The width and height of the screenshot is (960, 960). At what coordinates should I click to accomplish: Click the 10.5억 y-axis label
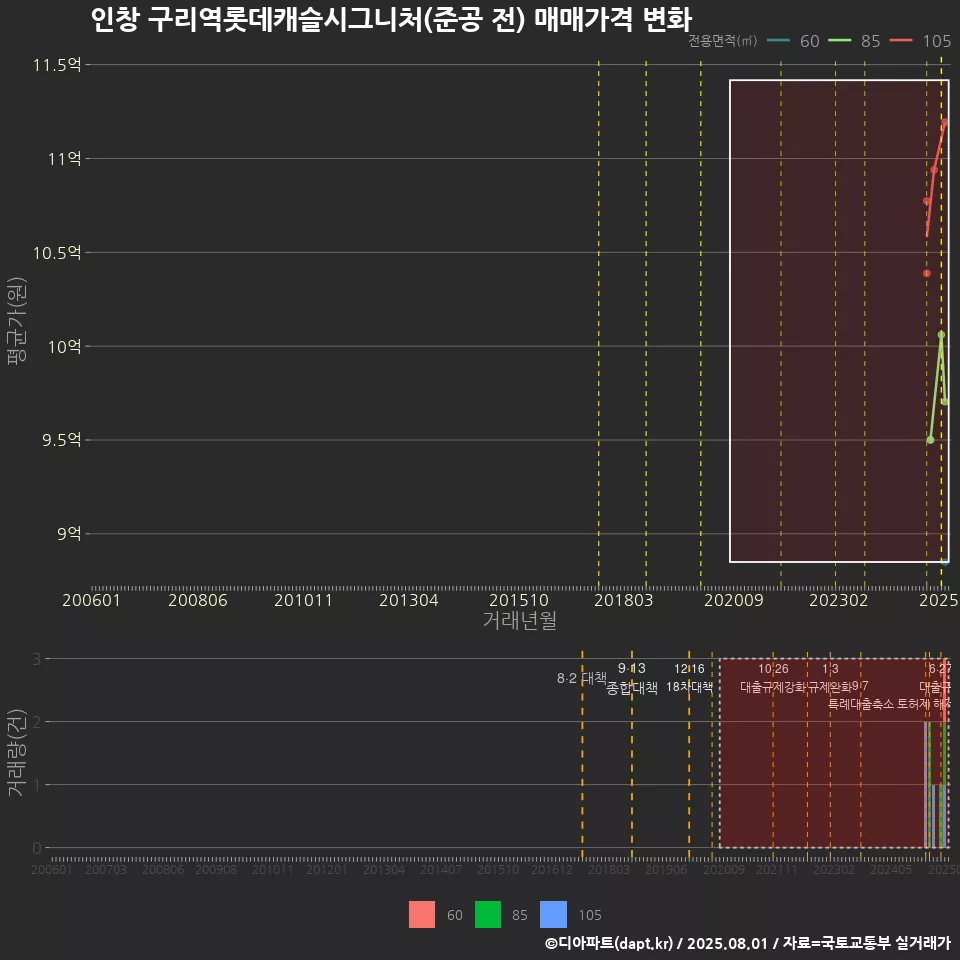(x=57, y=253)
